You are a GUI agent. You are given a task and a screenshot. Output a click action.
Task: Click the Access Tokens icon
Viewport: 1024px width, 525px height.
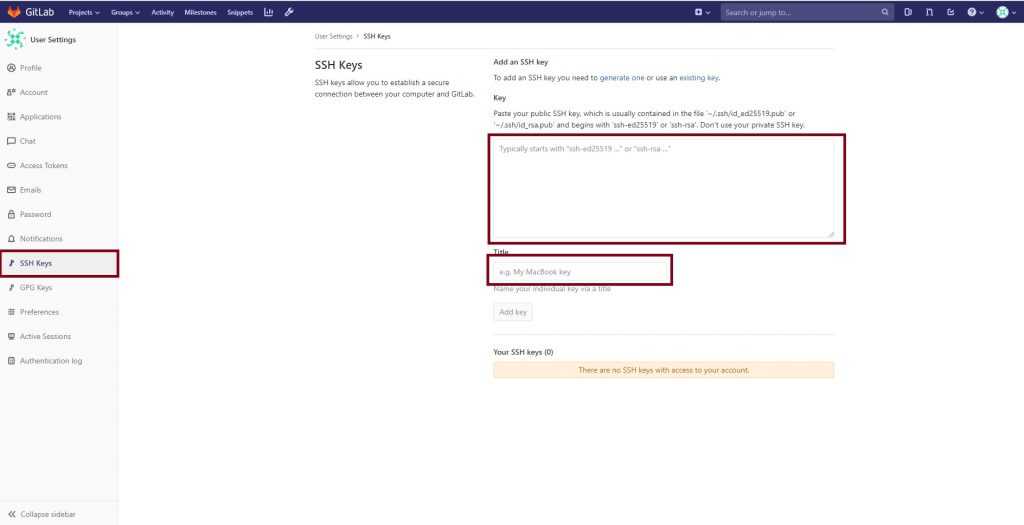point(10,165)
